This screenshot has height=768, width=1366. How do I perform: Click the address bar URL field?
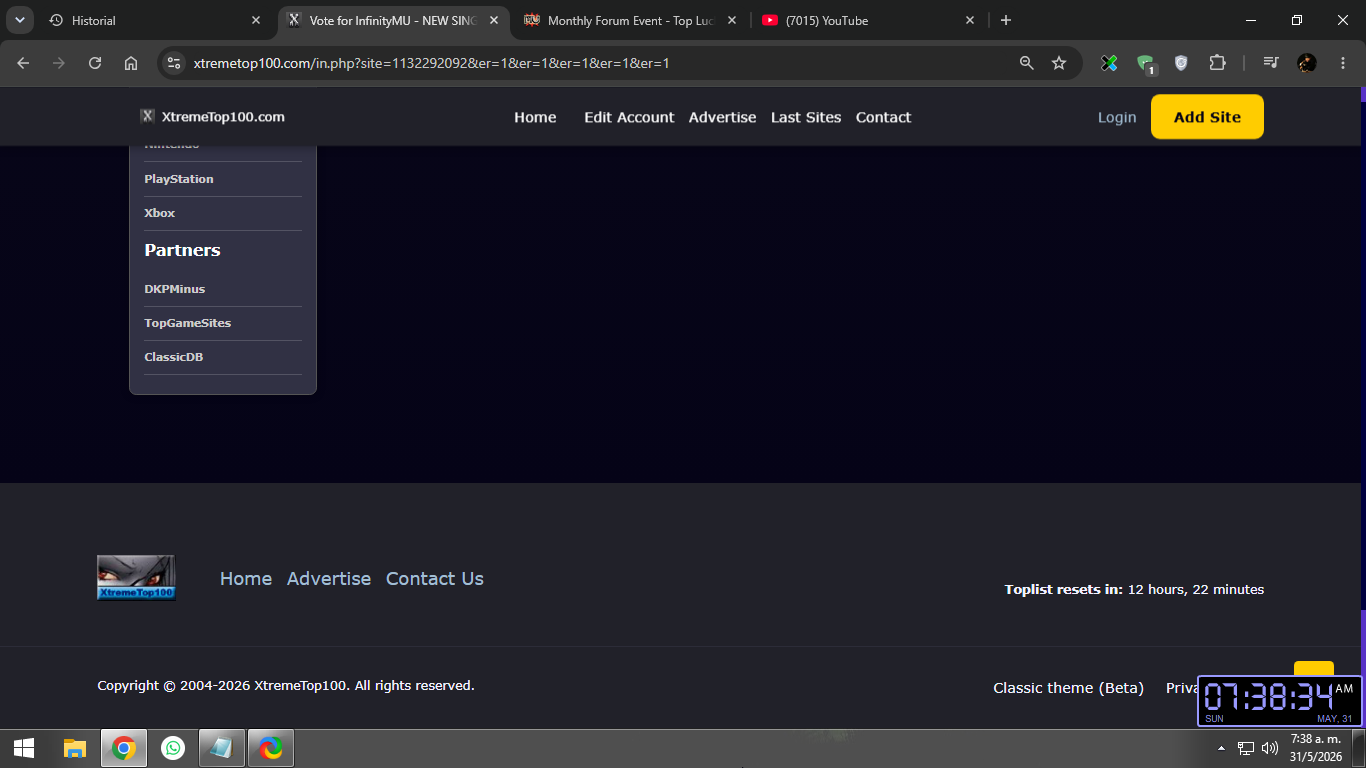click(x=600, y=63)
